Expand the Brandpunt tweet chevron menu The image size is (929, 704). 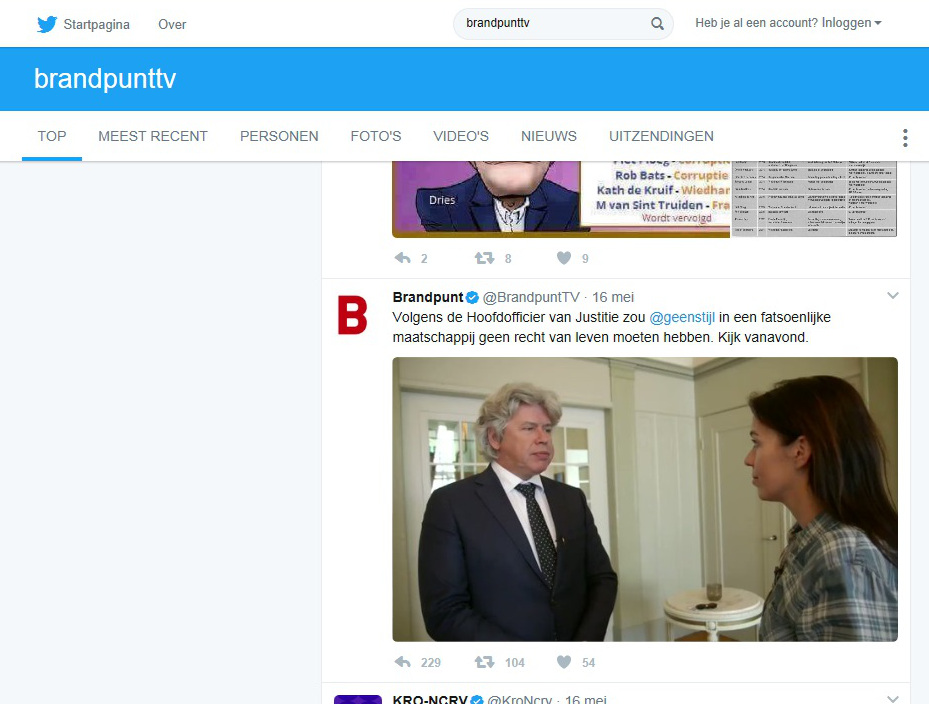pos(893,296)
